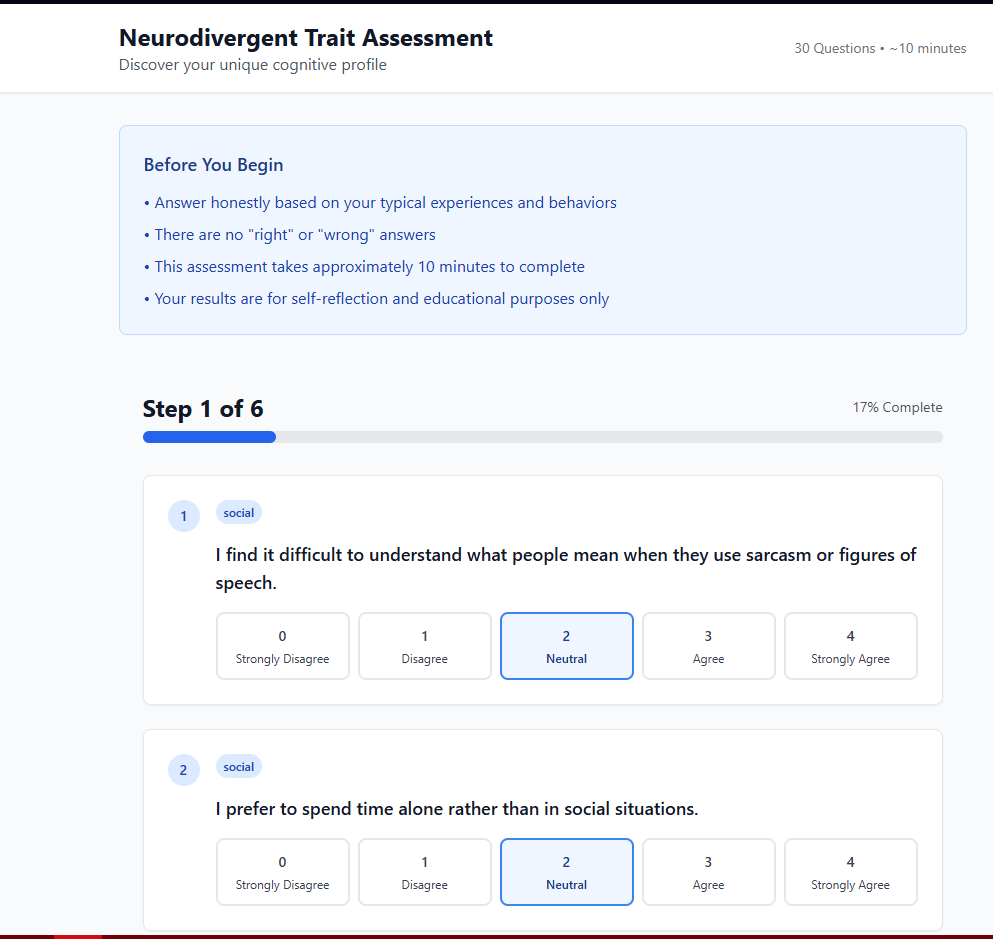
Task: Pick Agree for the sarcasm question
Action: click(709, 646)
